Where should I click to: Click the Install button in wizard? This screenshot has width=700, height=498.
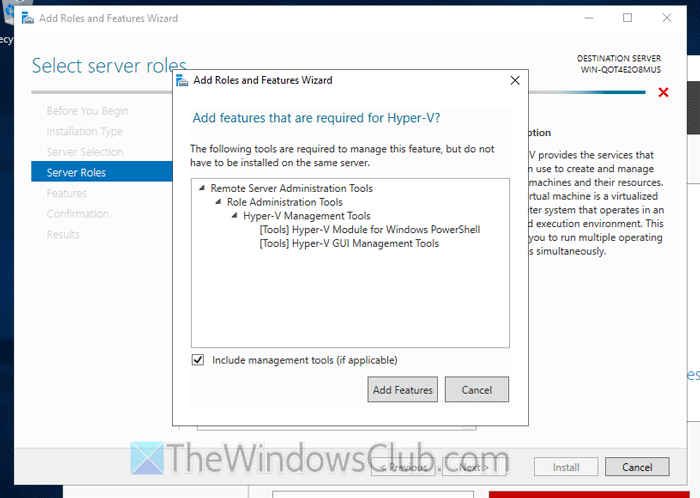pos(566,467)
